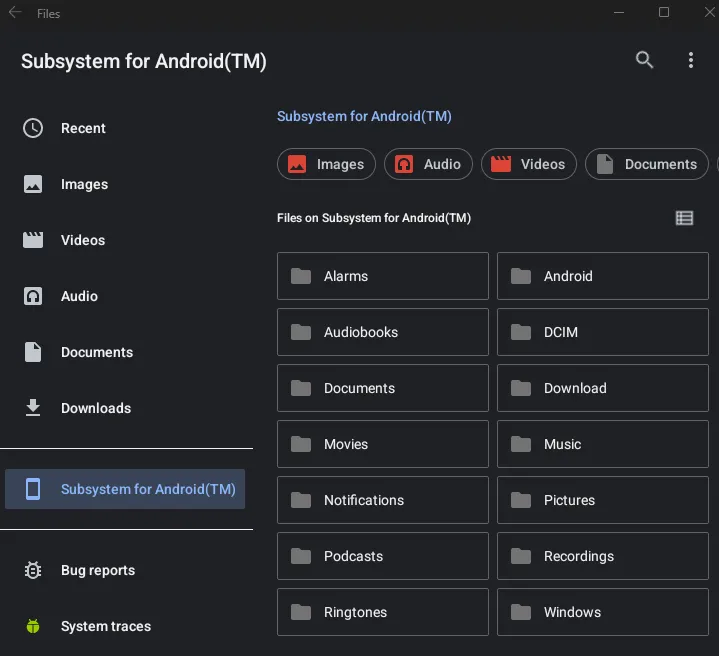Open Audio label in the sidebar
This screenshot has height=656, width=719.
pyautogui.click(x=79, y=296)
